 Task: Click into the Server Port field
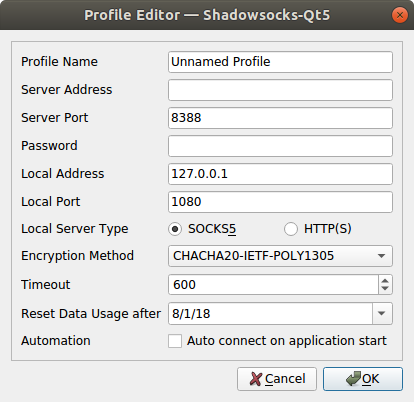coord(280,118)
